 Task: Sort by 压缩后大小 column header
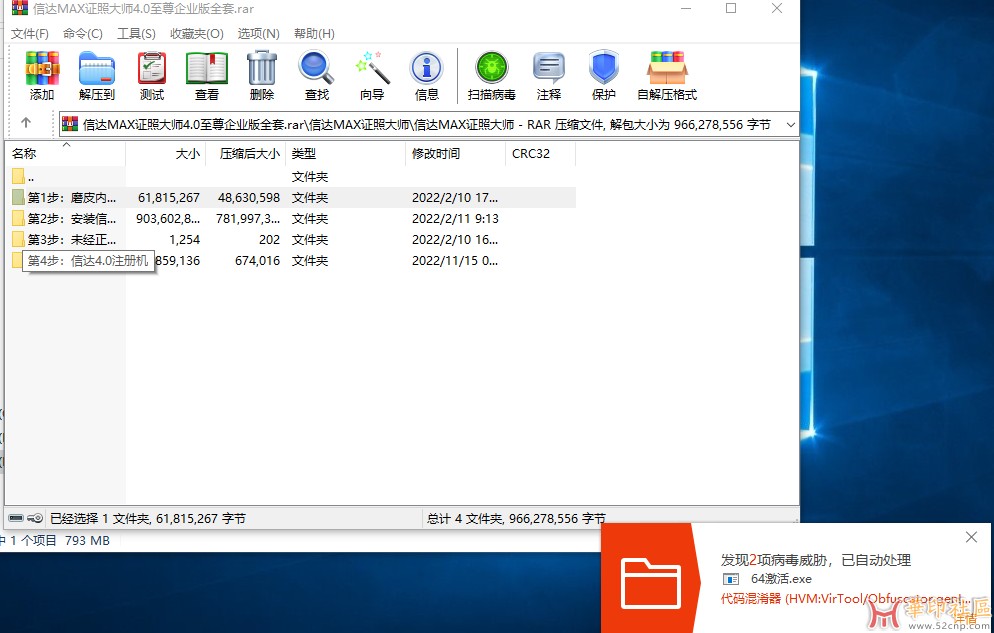(246, 153)
